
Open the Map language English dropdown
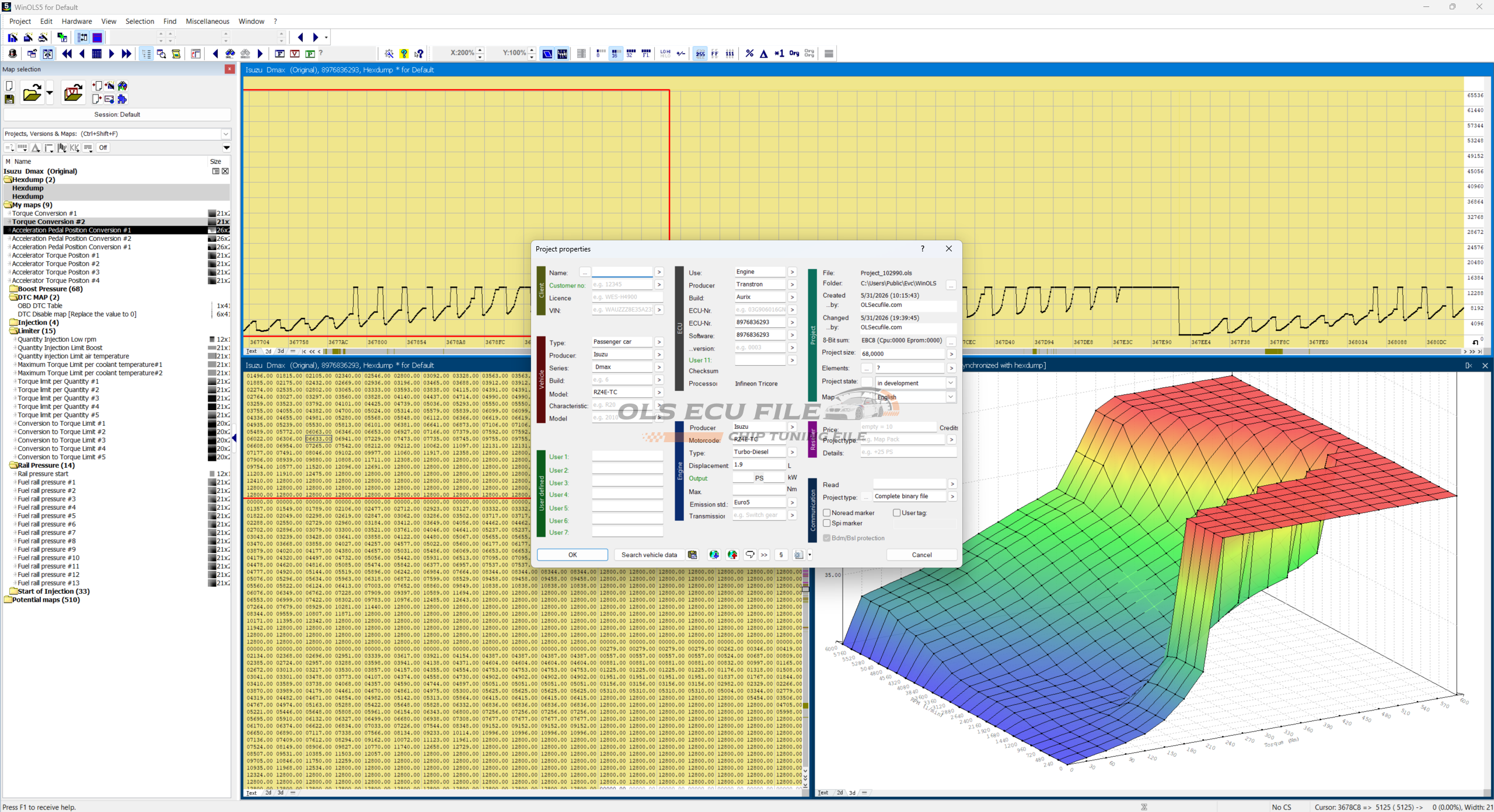point(951,397)
